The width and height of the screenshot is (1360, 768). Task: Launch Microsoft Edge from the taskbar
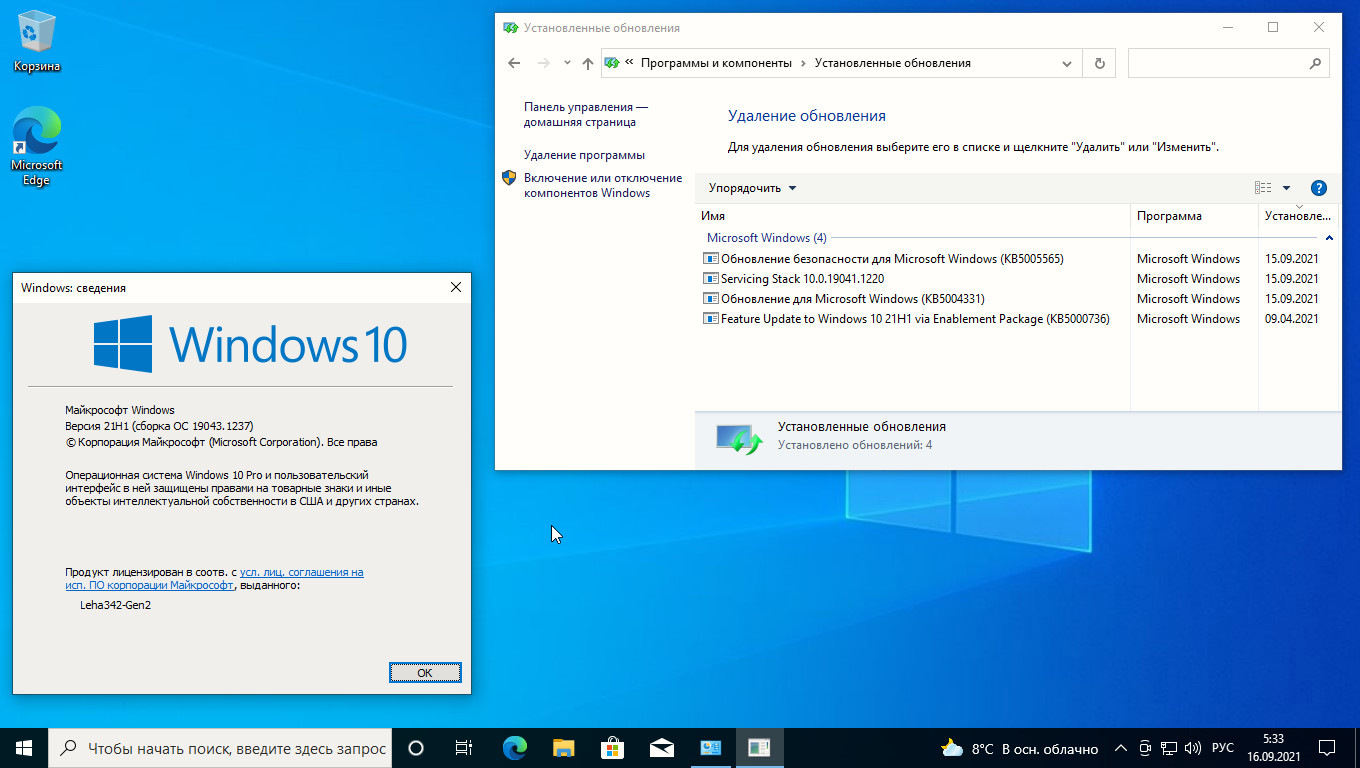tap(514, 748)
